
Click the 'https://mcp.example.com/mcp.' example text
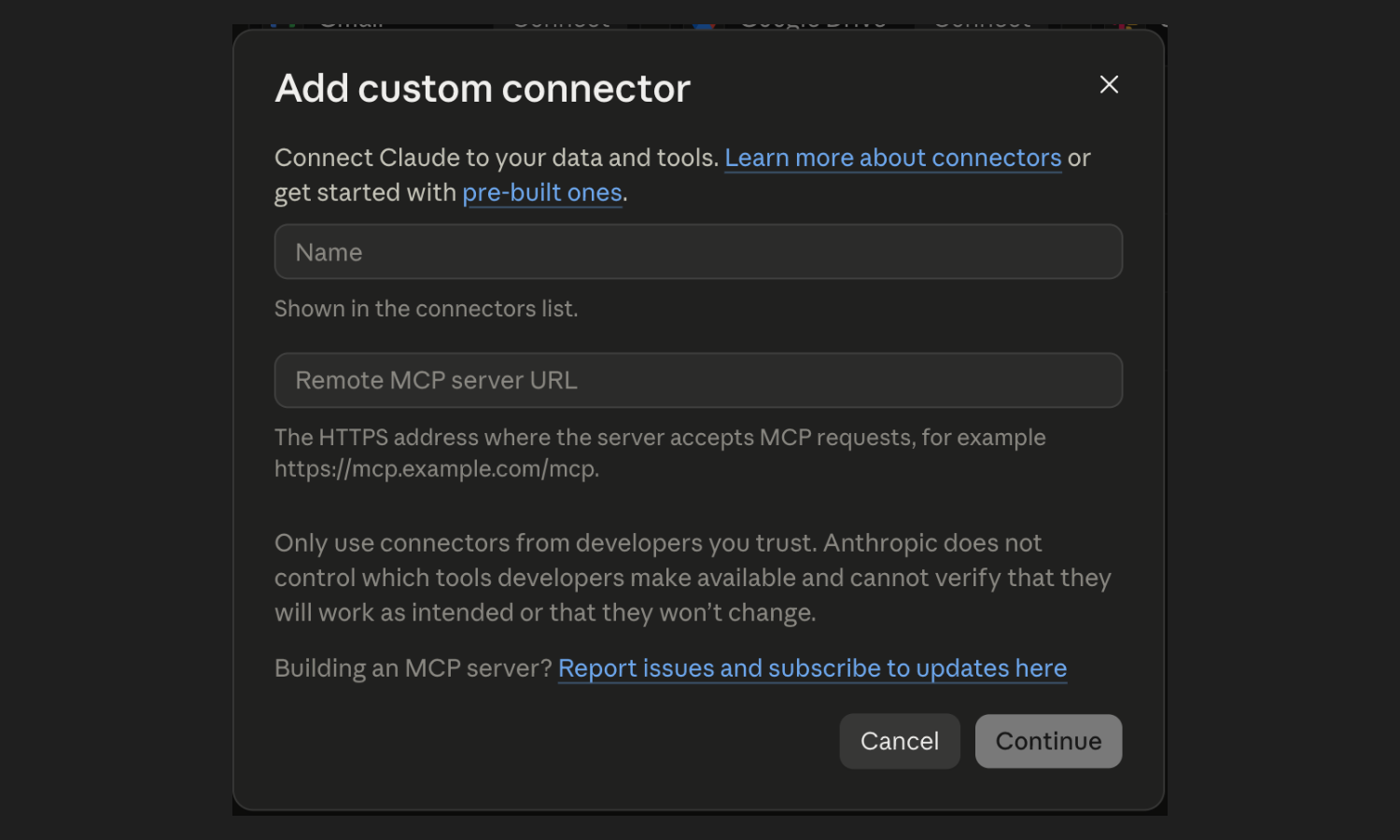coord(437,469)
